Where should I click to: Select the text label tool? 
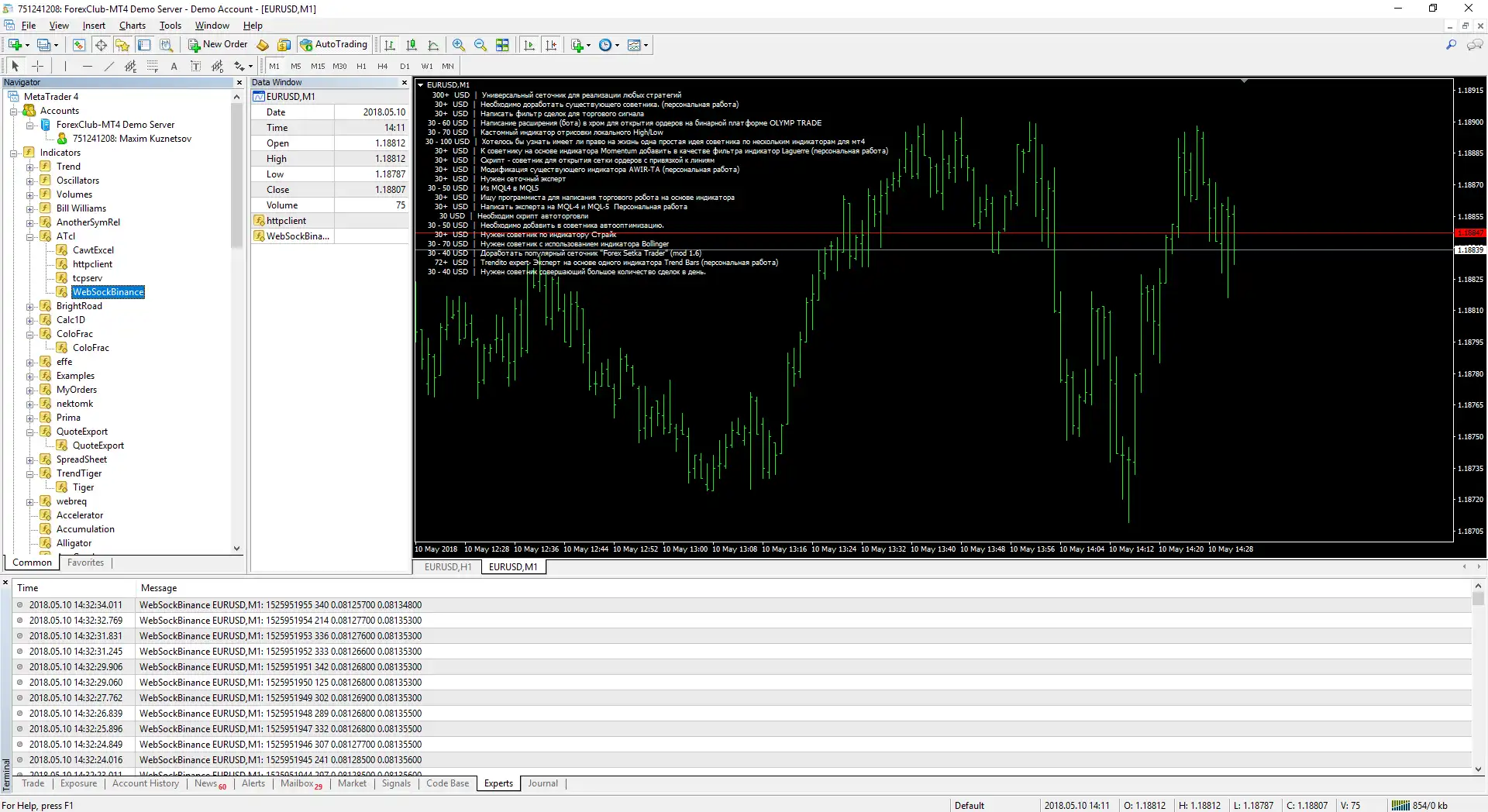pyautogui.click(x=174, y=67)
